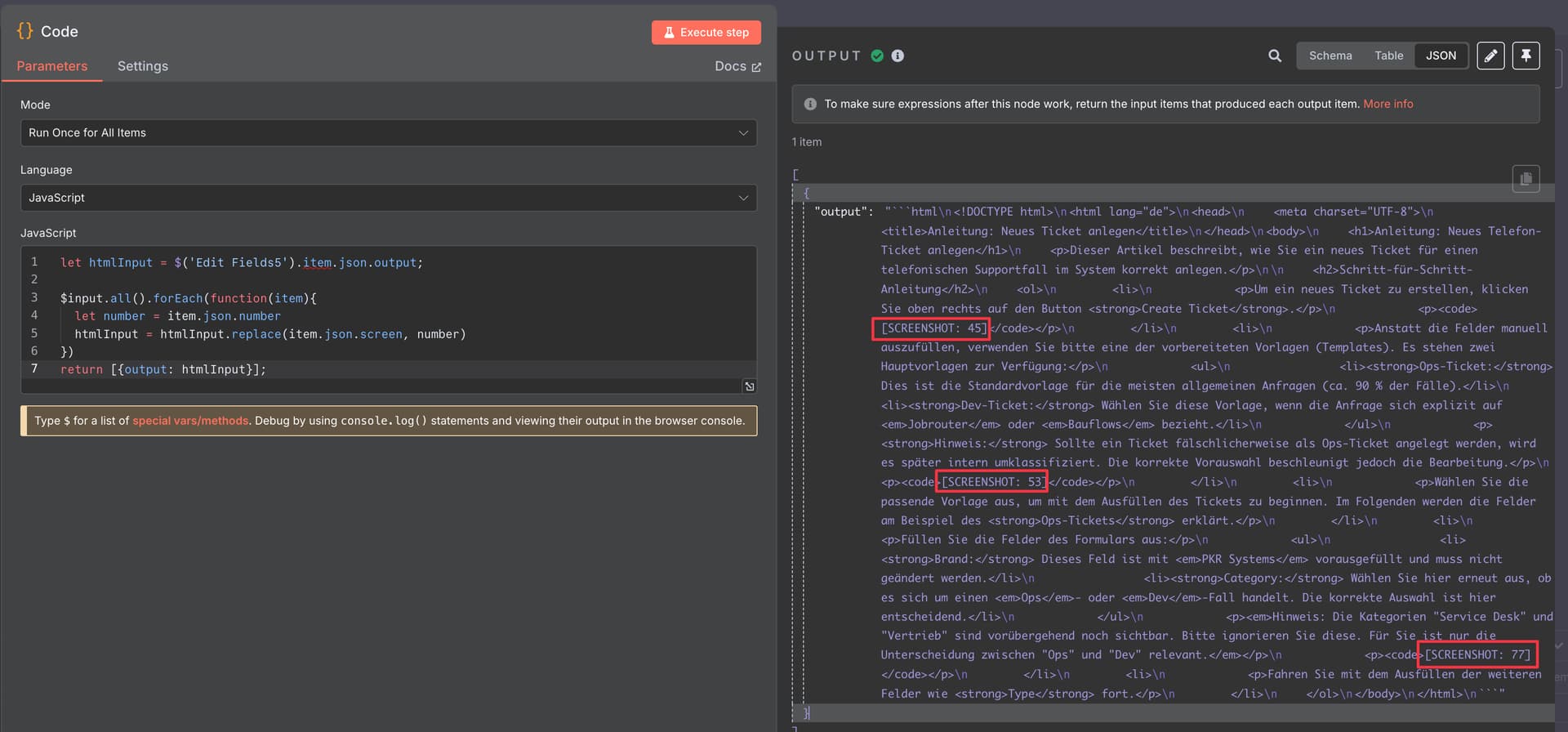Edit output with the pencil icon
The height and width of the screenshot is (732, 1568).
1490,56
